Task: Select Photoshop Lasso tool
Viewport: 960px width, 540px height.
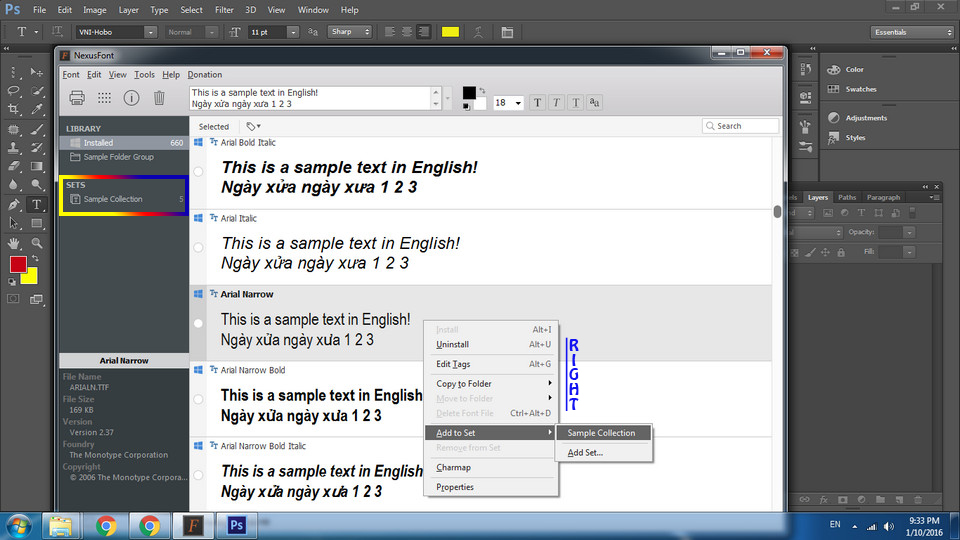Action: click(x=13, y=91)
